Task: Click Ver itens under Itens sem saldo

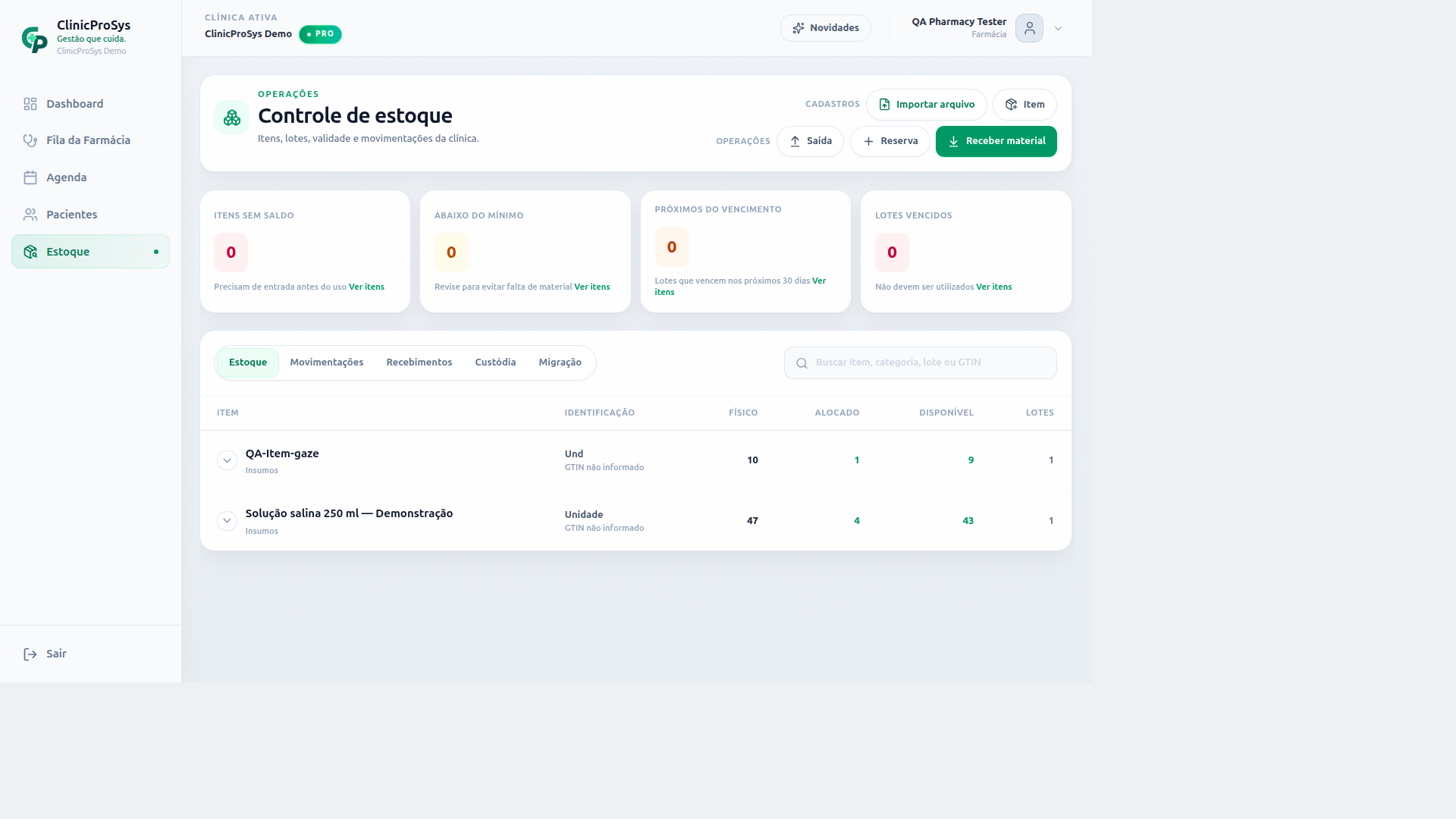Action: click(366, 287)
